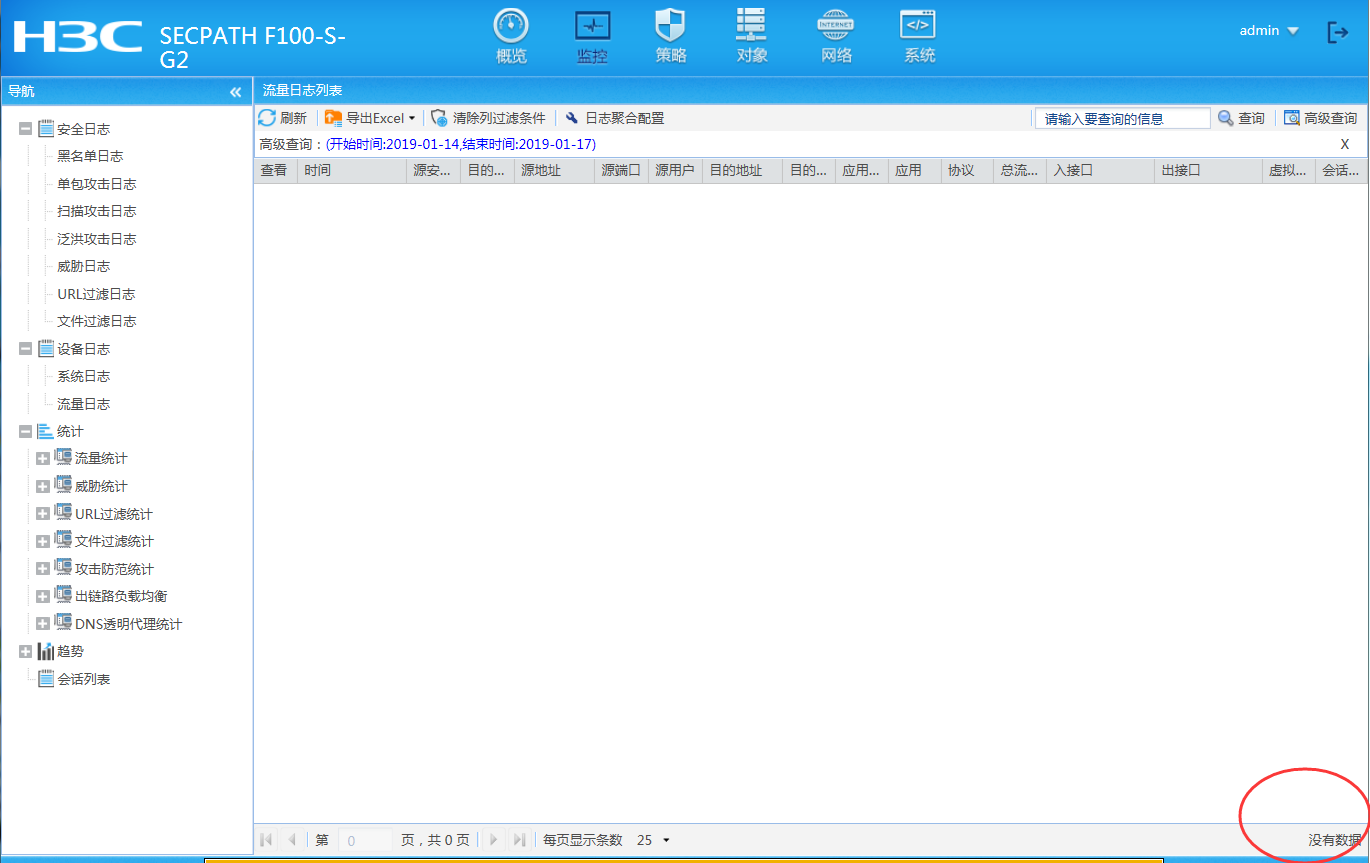Click the 流量统计 node icon
This screenshot has height=863, width=1370.
click(63, 458)
